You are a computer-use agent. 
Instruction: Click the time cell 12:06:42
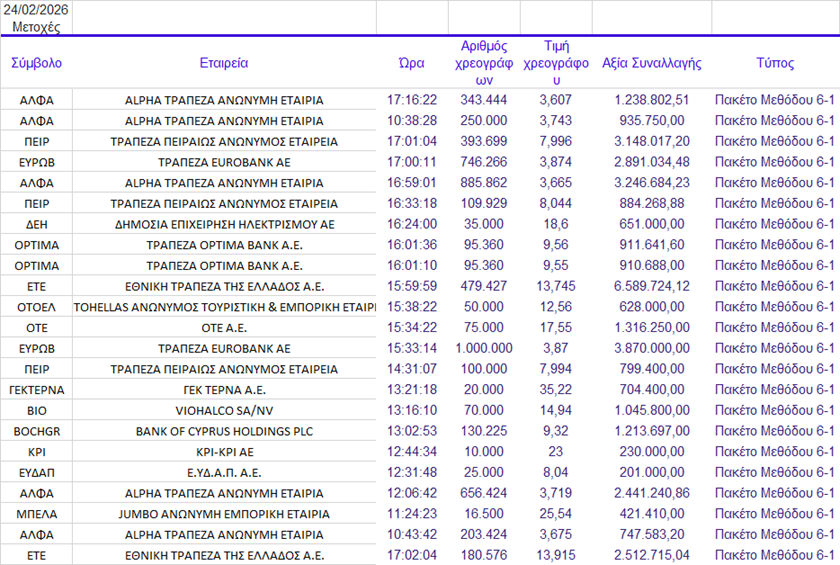(x=412, y=493)
